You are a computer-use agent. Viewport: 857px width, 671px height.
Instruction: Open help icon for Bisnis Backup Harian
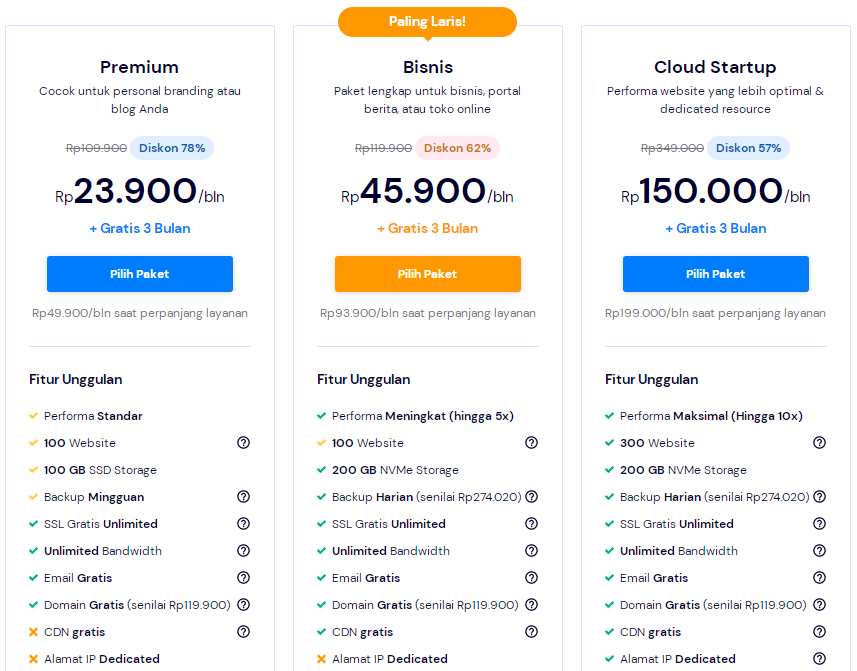coord(531,497)
